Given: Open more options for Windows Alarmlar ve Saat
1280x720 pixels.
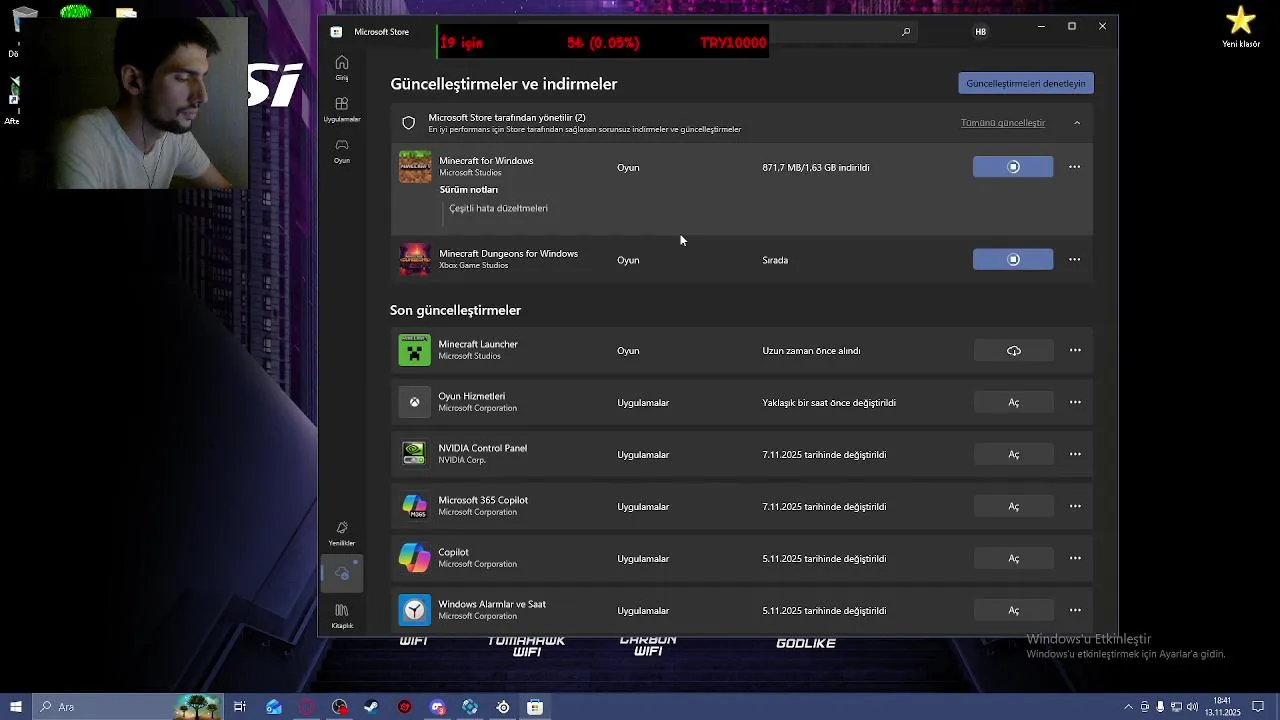Looking at the screenshot, I should click(x=1075, y=611).
